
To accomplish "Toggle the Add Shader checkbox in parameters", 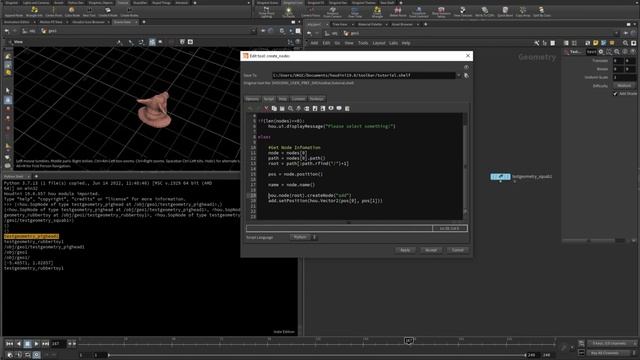I will coord(615,93).
